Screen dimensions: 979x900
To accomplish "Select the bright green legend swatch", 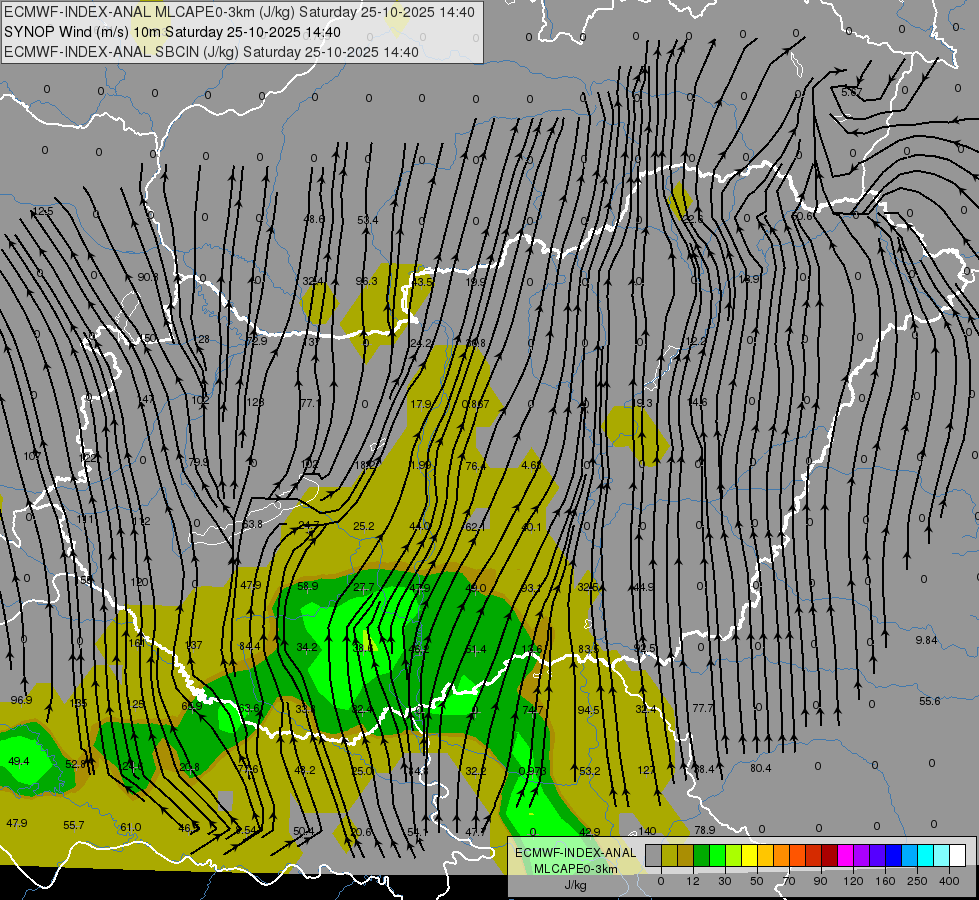I will tap(717, 855).
